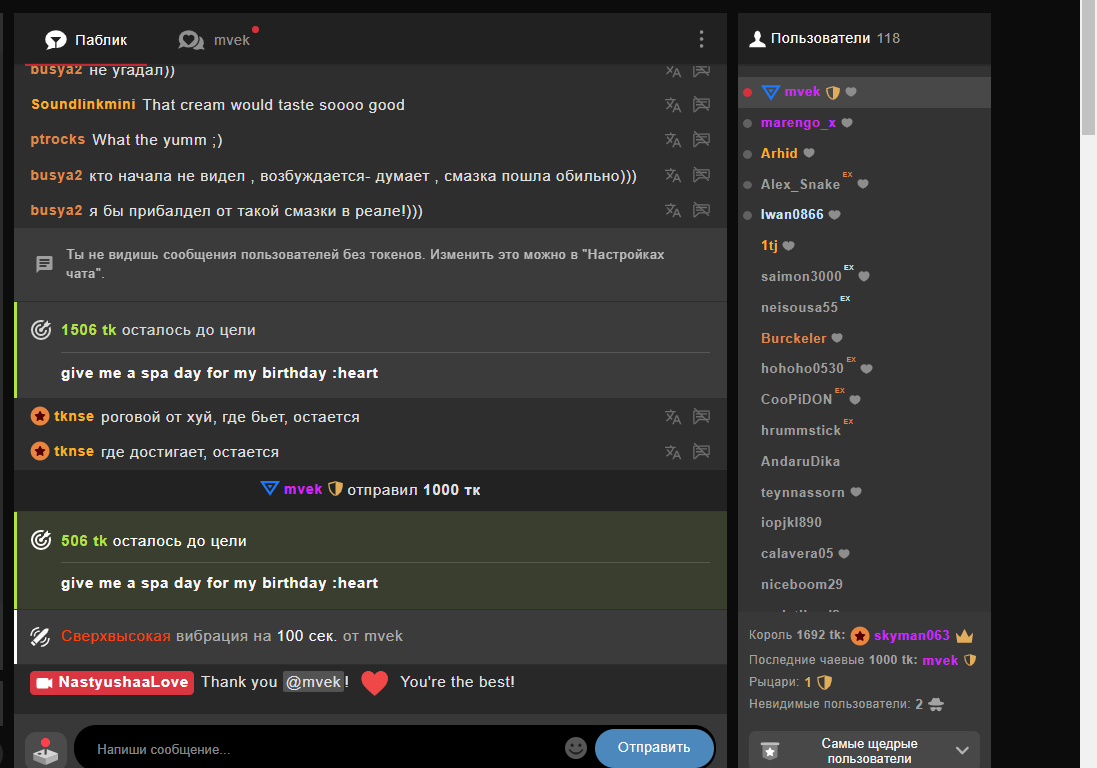Click the NastyushaaLove broadcaster name badge

click(x=112, y=682)
